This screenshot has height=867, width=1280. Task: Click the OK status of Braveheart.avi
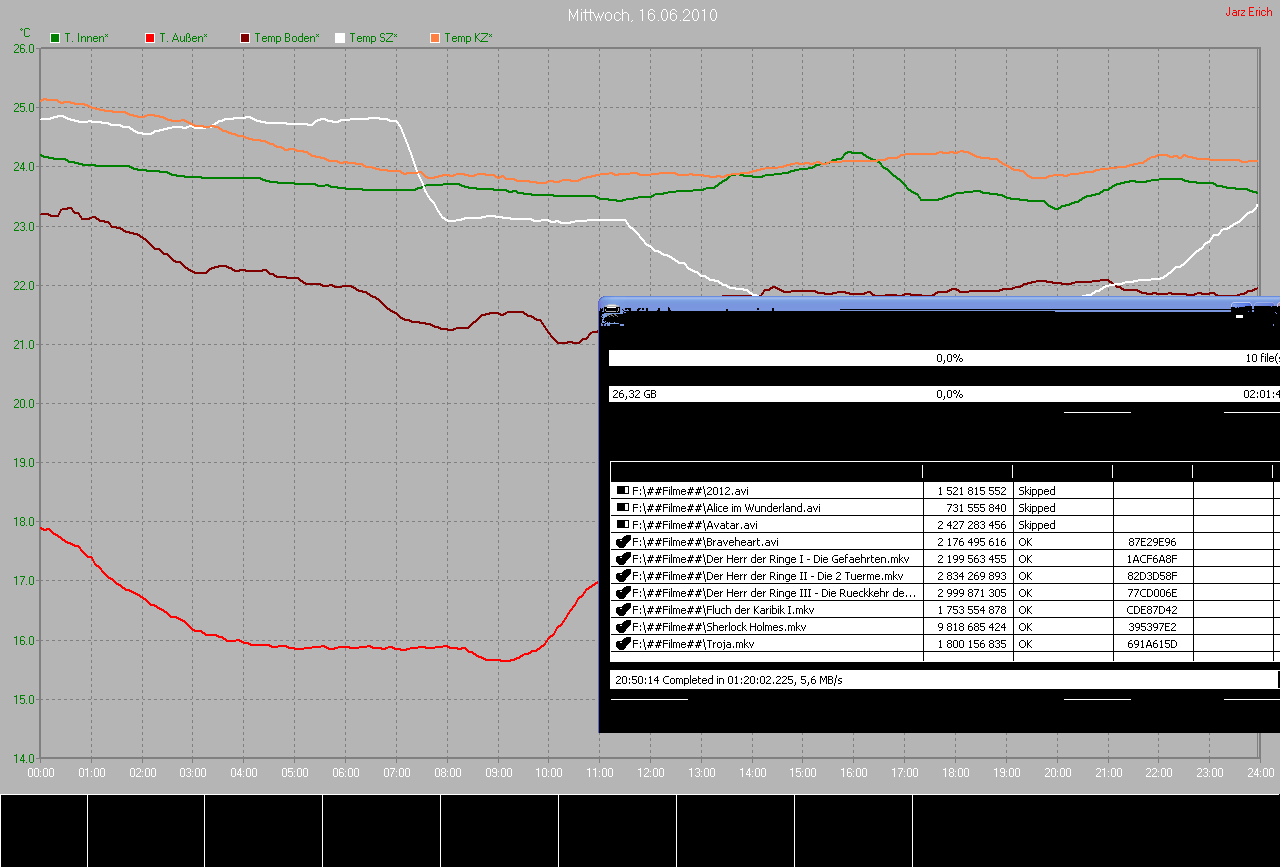tap(1025, 541)
